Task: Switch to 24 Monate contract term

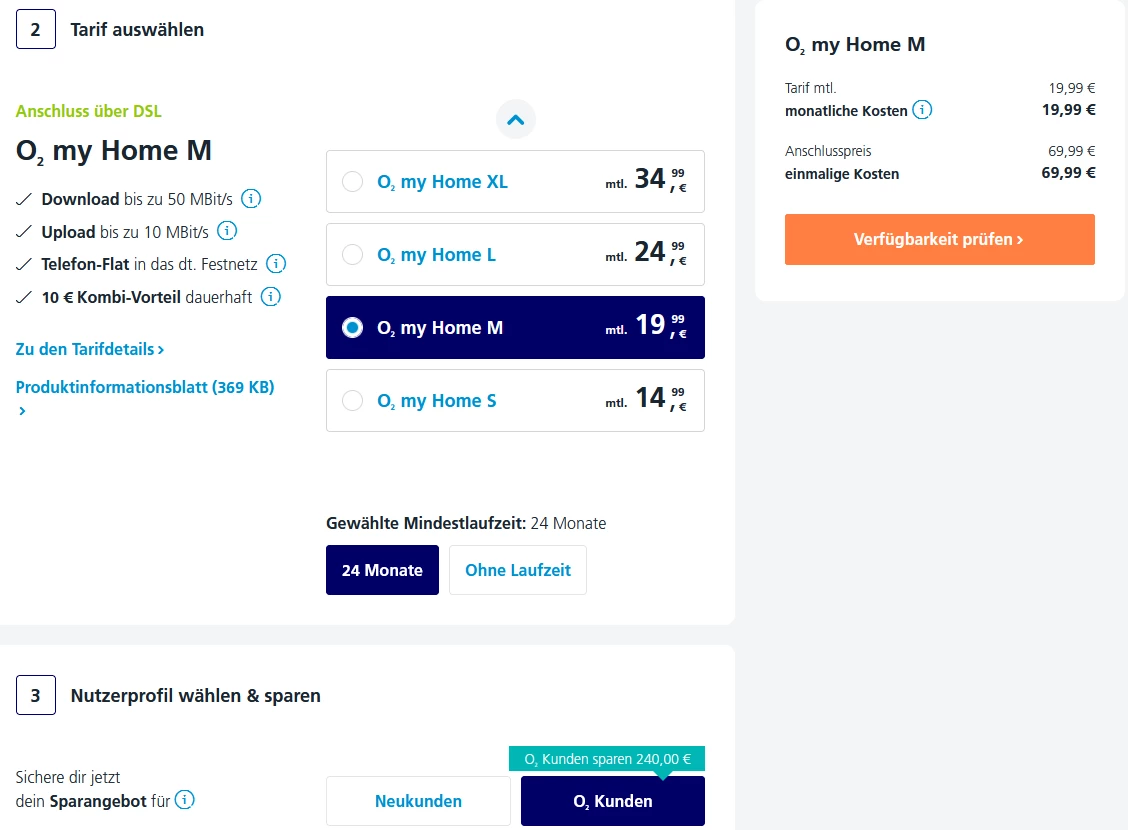Action: tap(382, 570)
